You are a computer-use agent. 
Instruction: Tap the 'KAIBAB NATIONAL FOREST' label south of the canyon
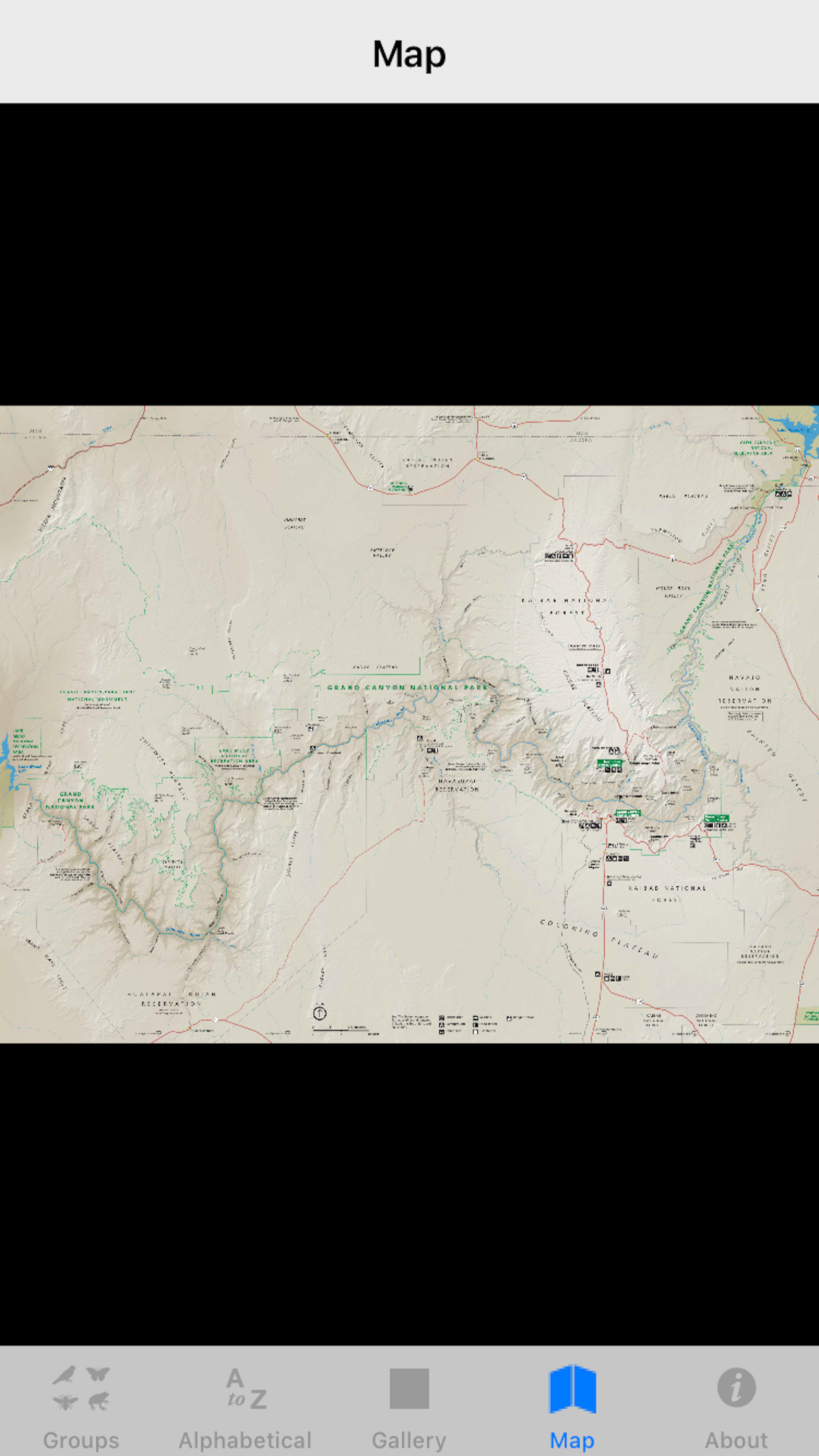[667, 893]
